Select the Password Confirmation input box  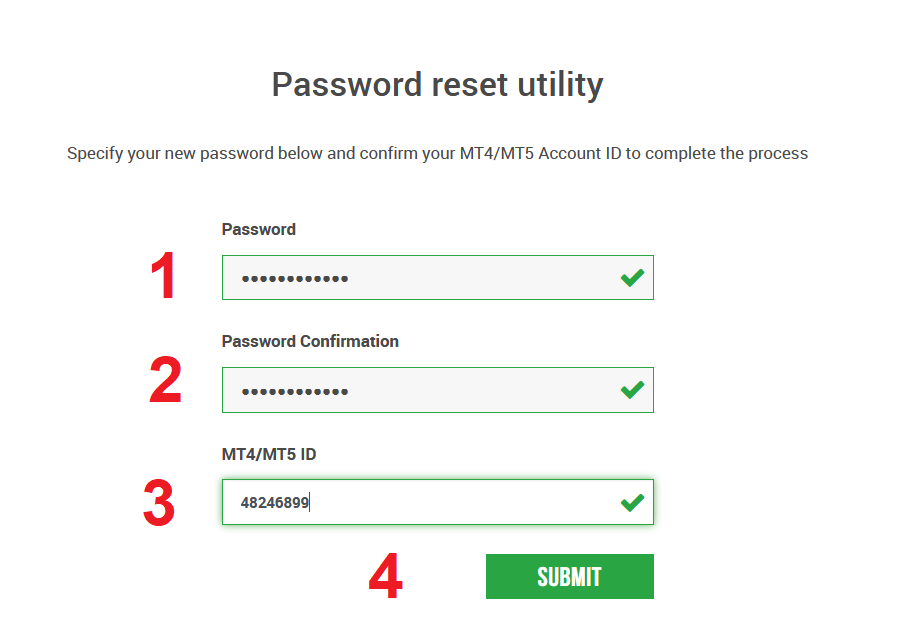[420, 389]
